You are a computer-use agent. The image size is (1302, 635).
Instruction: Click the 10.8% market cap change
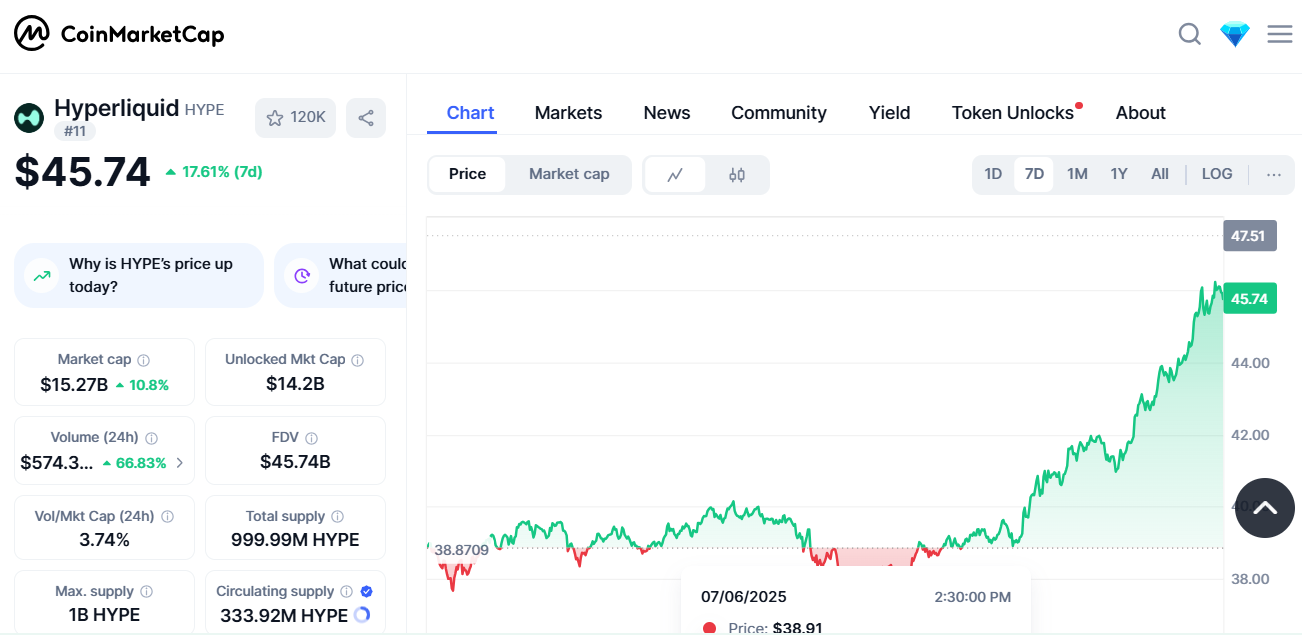pos(142,385)
